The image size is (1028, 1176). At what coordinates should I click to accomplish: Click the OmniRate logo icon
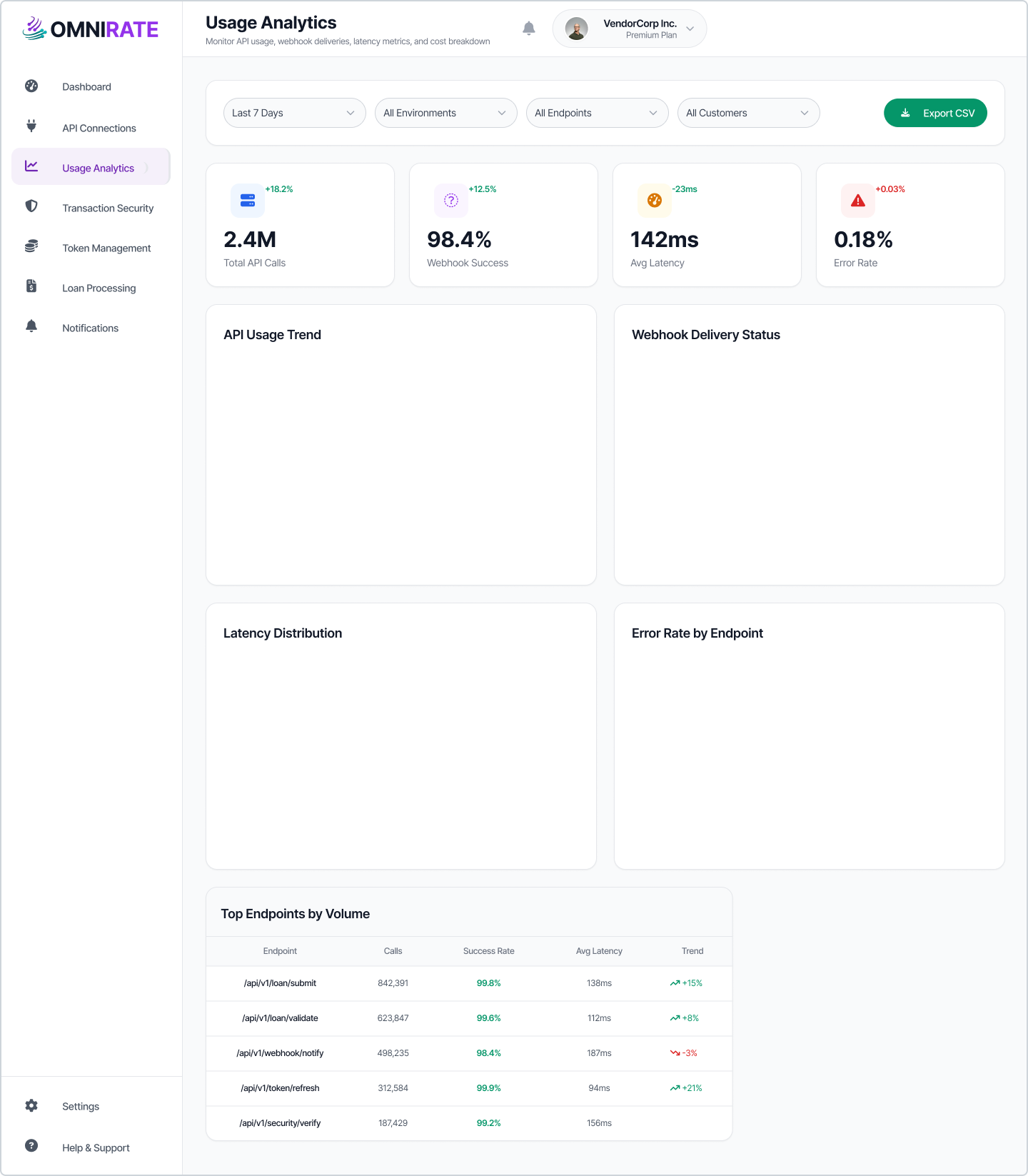34,29
